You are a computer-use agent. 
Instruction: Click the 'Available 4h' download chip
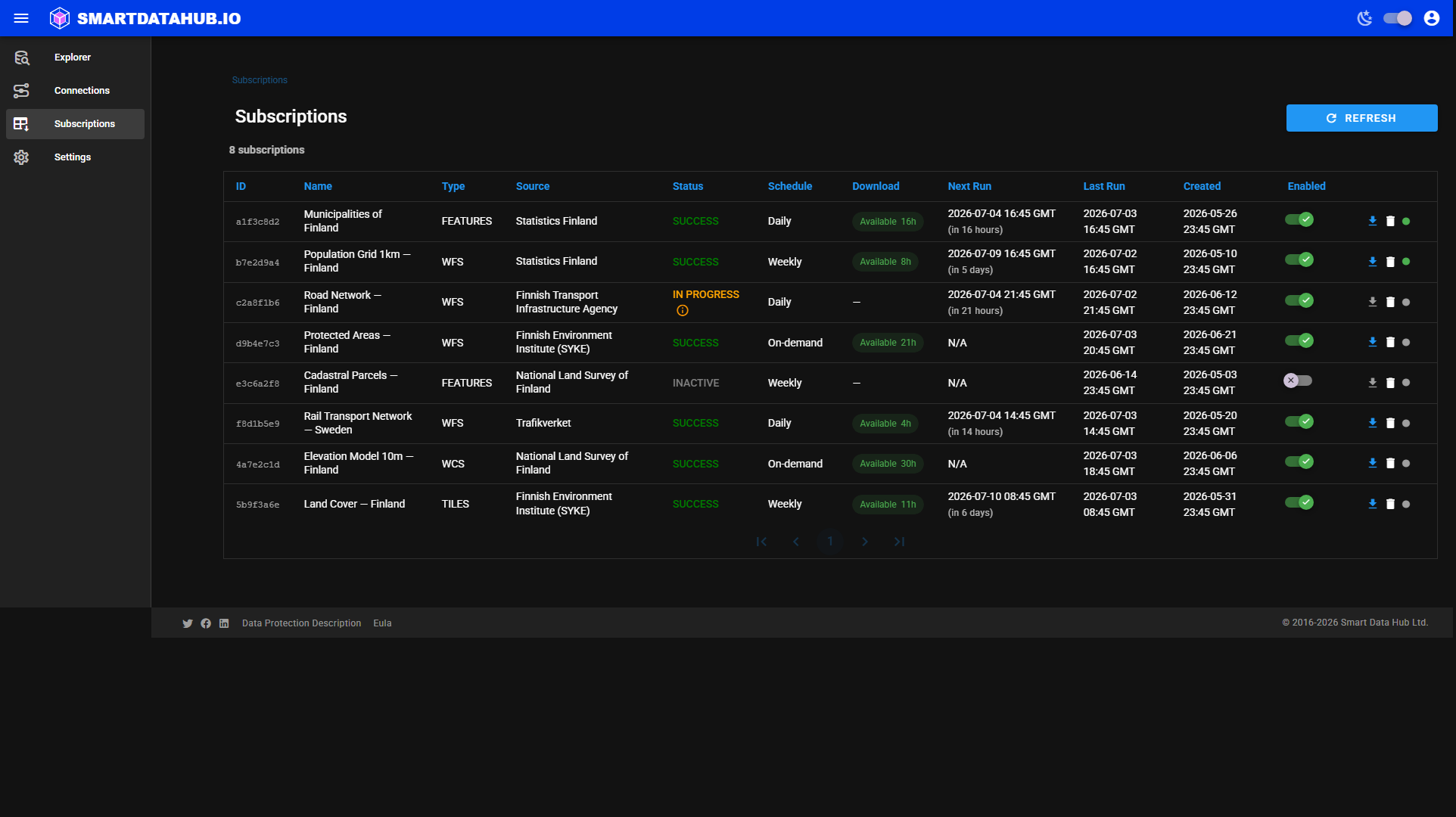(x=885, y=424)
